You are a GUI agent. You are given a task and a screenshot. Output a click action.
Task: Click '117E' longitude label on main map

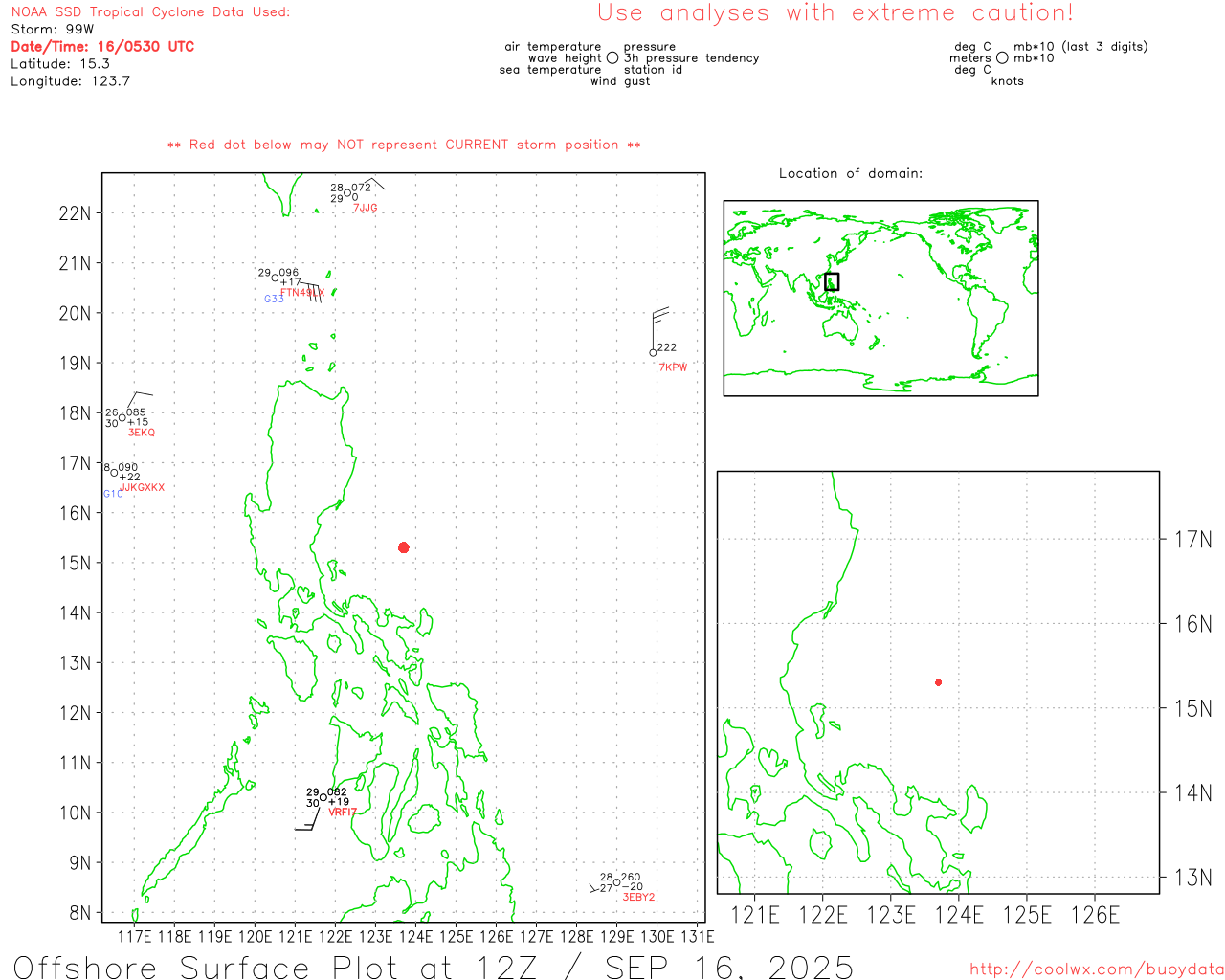134,936
